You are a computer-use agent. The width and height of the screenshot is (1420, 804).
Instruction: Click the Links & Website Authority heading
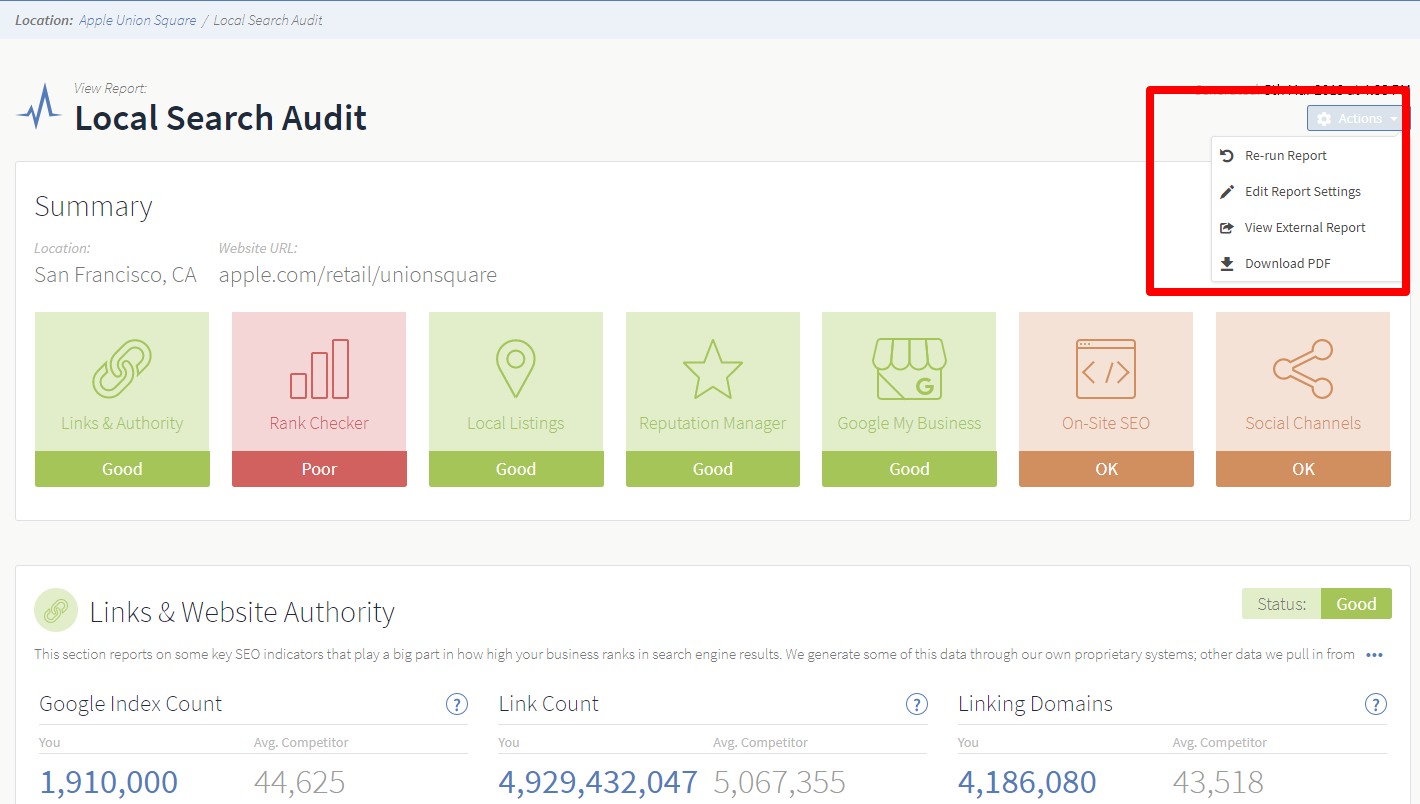242,612
